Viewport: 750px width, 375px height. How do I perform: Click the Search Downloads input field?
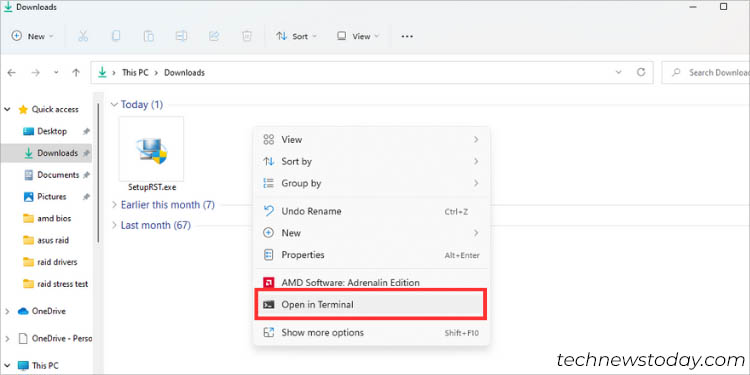click(x=708, y=73)
